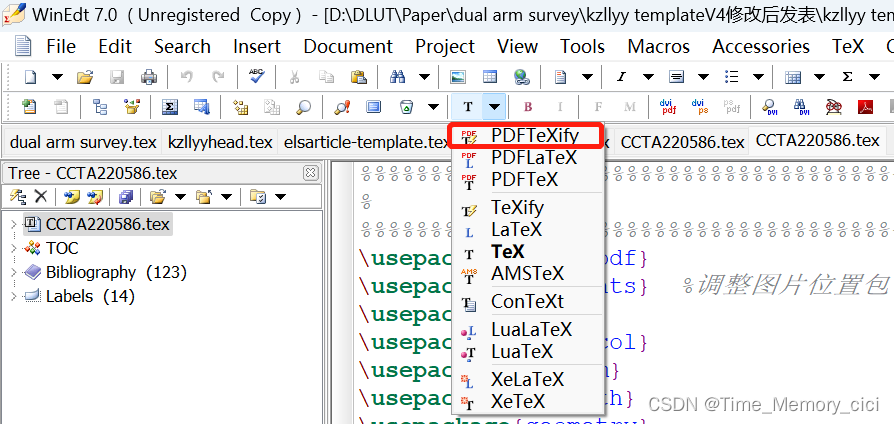This screenshot has height=424, width=894.
Task: Select TOC item in the tree
Action: point(62,249)
